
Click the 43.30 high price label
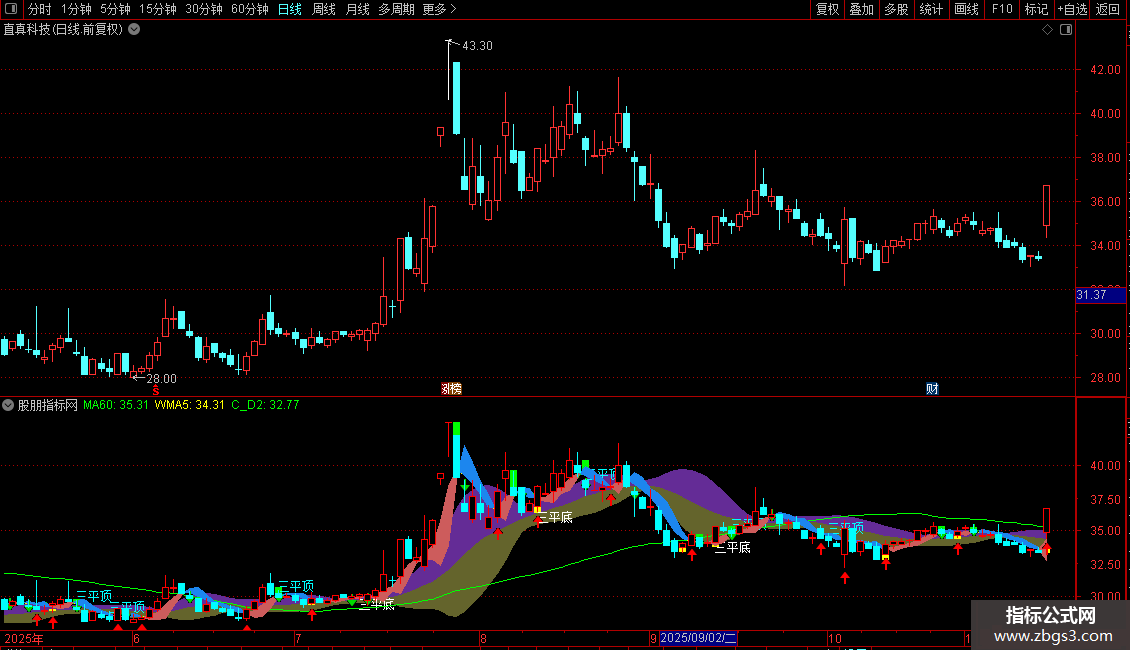point(477,46)
